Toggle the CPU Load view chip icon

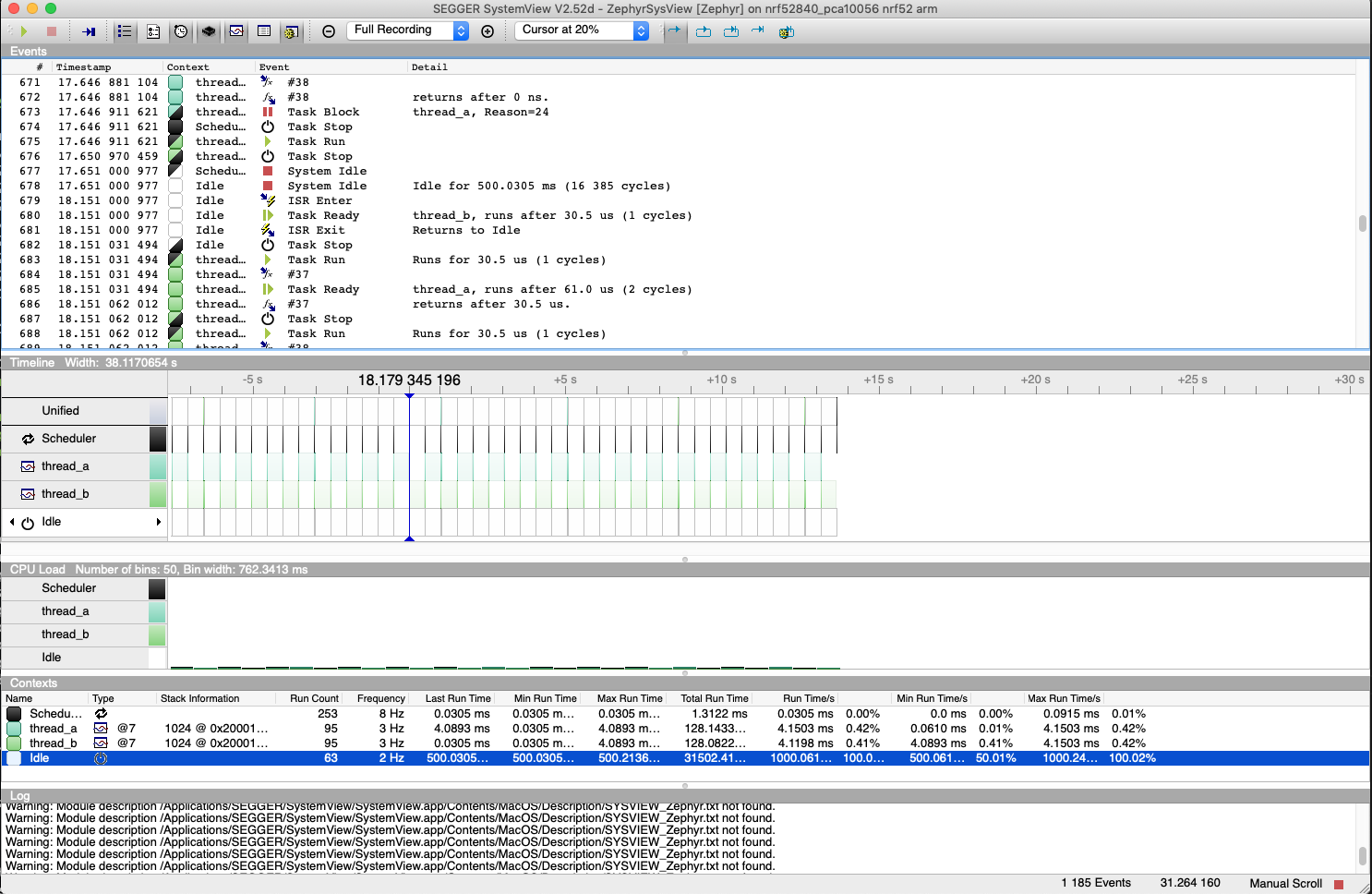(x=209, y=31)
